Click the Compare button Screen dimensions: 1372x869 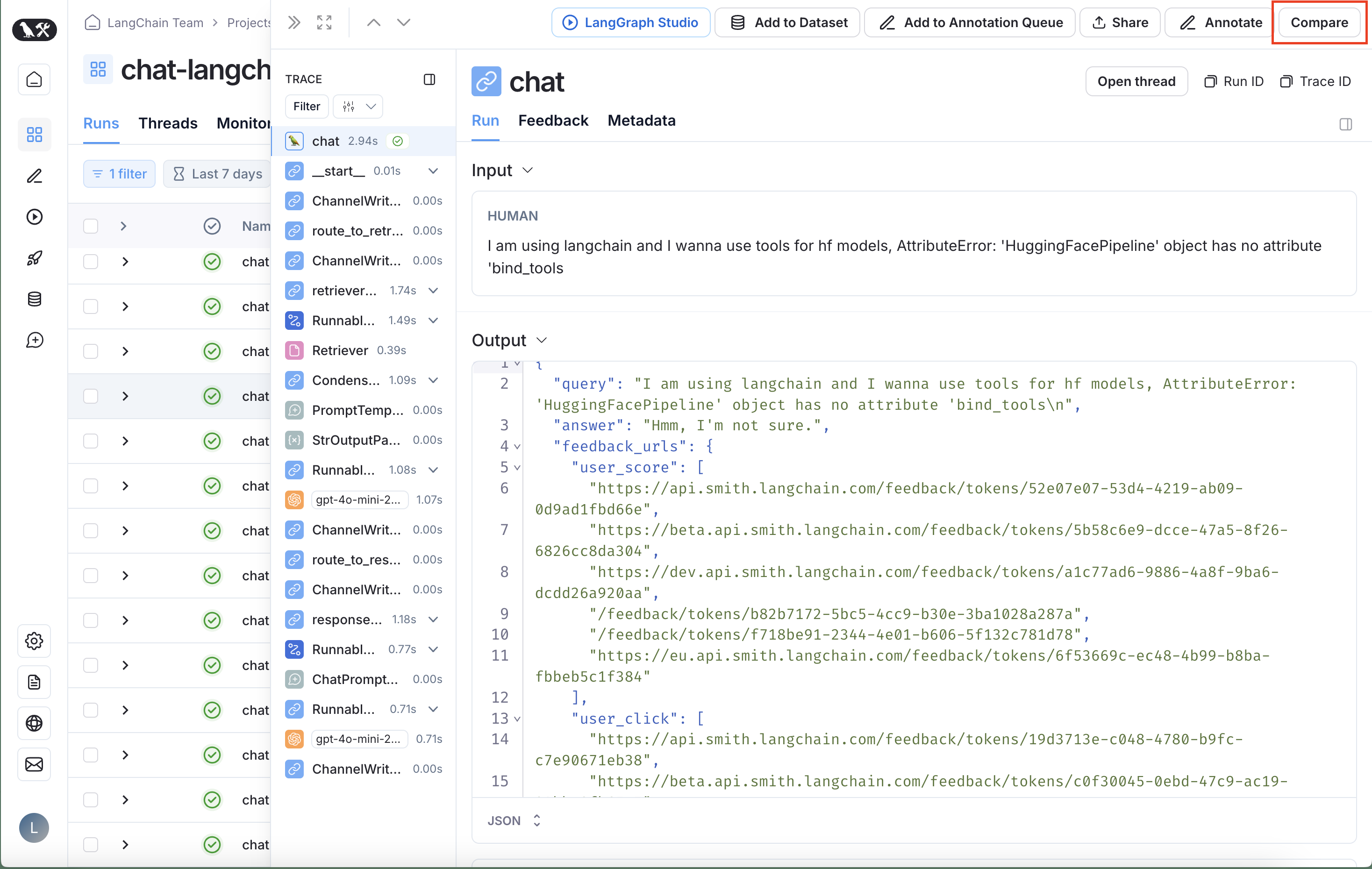click(1318, 23)
